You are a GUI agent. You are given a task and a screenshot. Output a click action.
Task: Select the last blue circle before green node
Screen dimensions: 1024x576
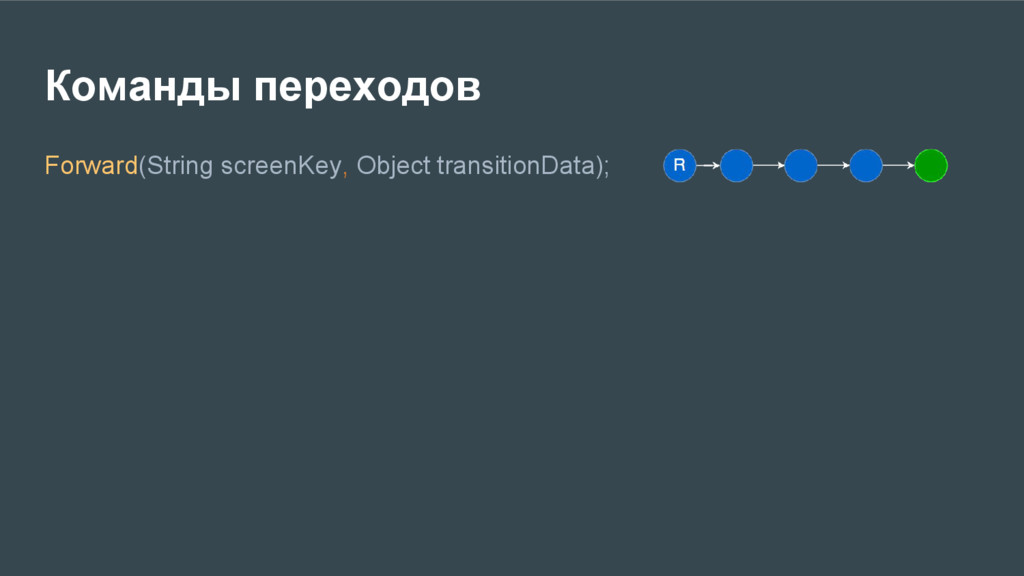pyautogui.click(x=866, y=165)
